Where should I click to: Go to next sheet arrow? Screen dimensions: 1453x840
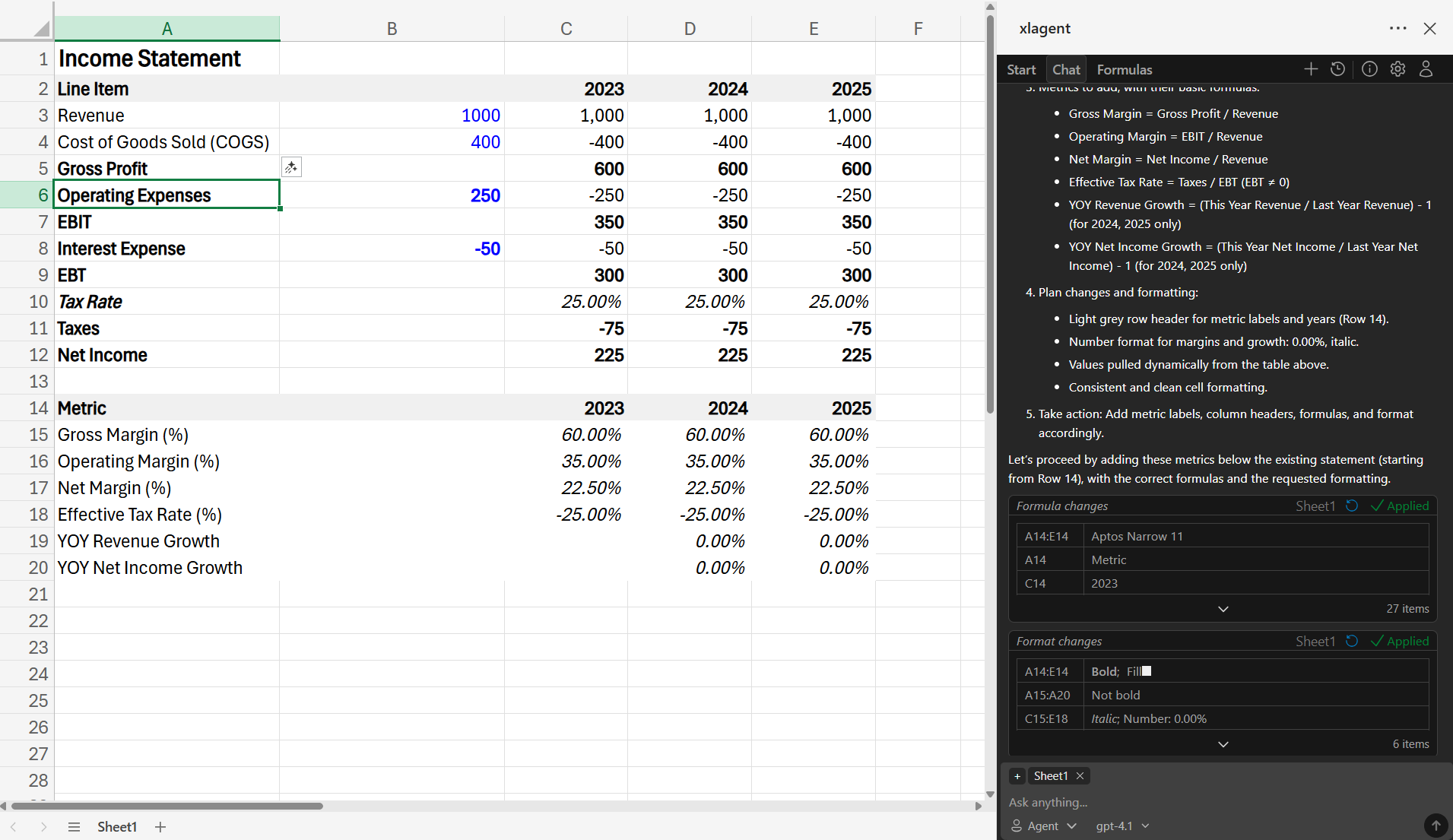point(43,827)
